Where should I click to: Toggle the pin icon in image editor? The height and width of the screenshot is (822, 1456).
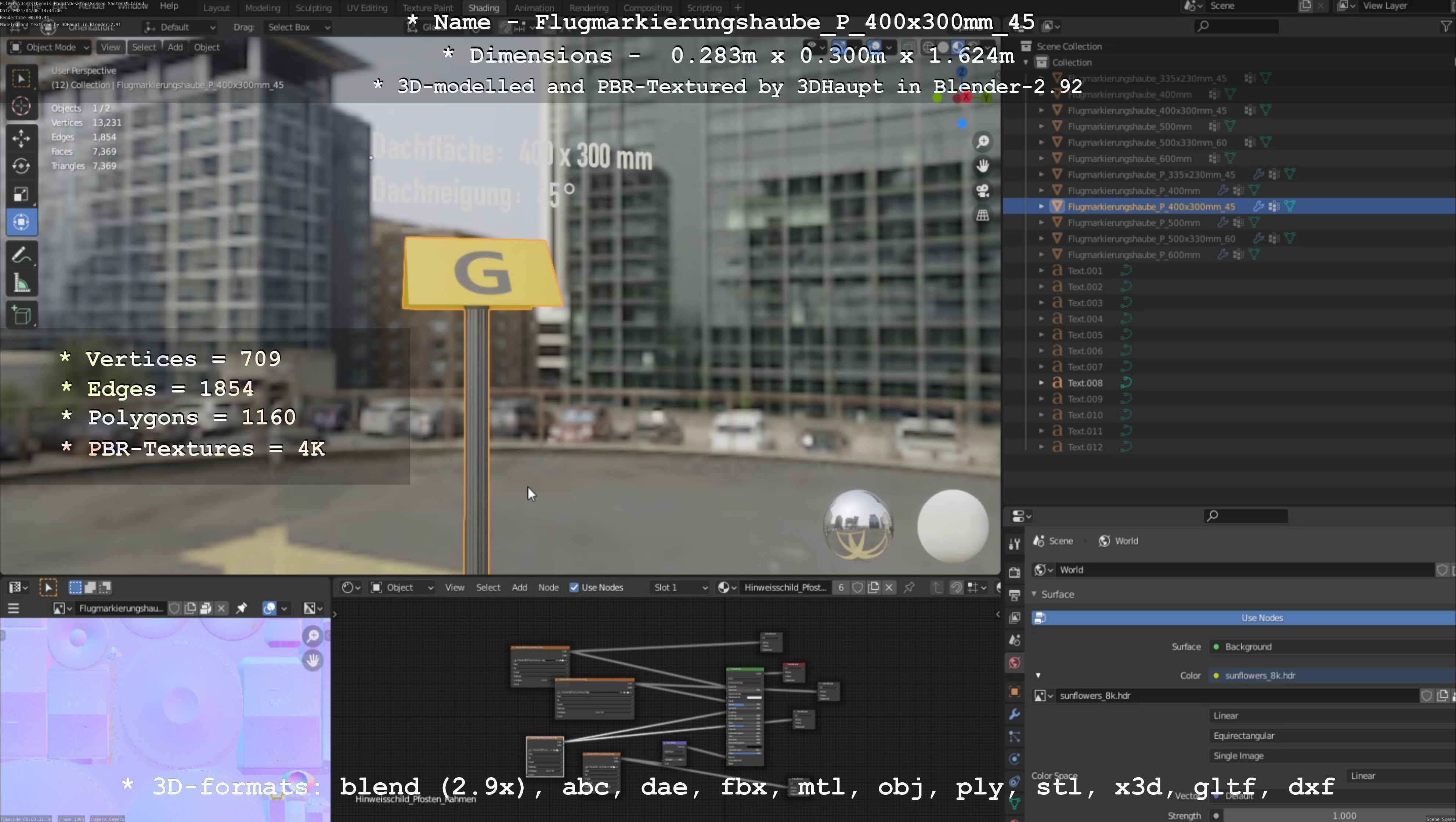[x=241, y=608]
